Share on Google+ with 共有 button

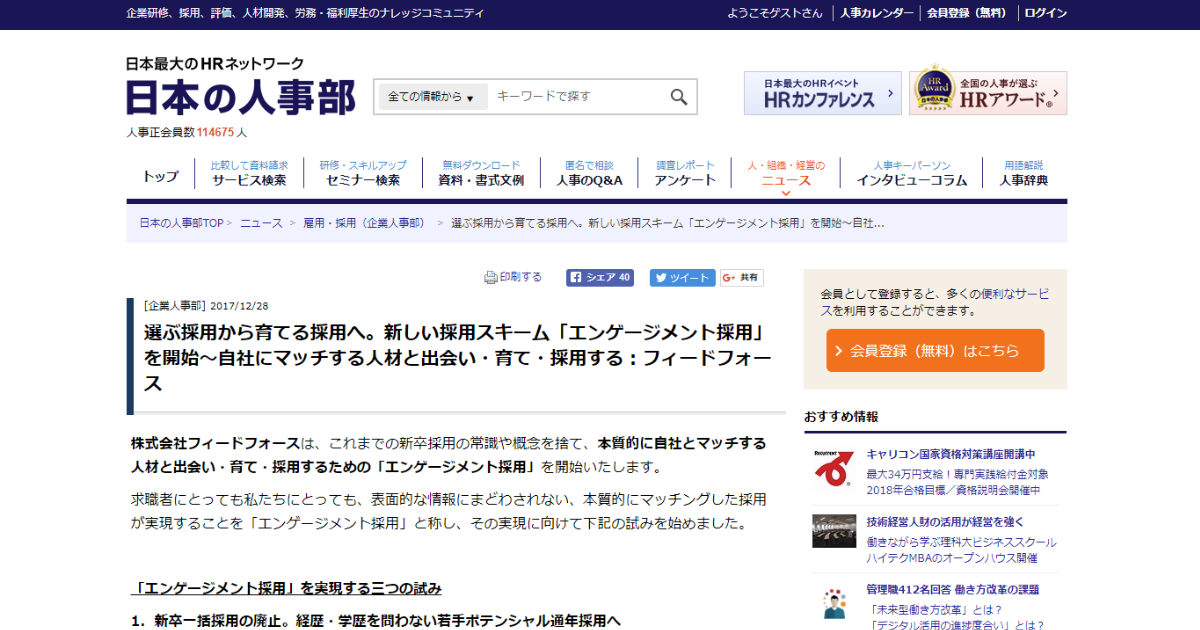pyautogui.click(x=741, y=278)
